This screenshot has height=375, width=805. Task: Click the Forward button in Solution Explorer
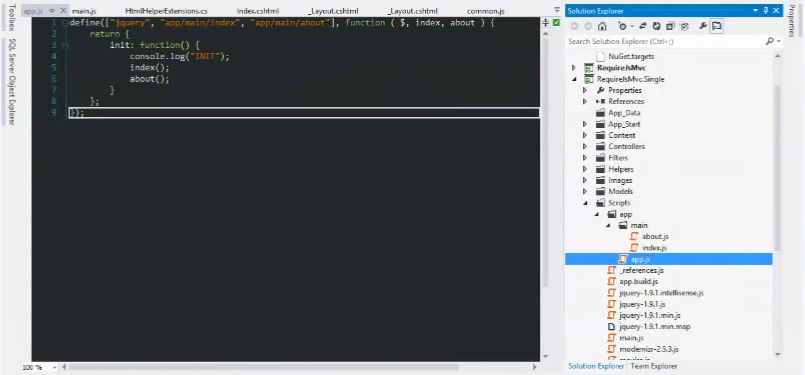pyautogui.click(x=588, y=26)
